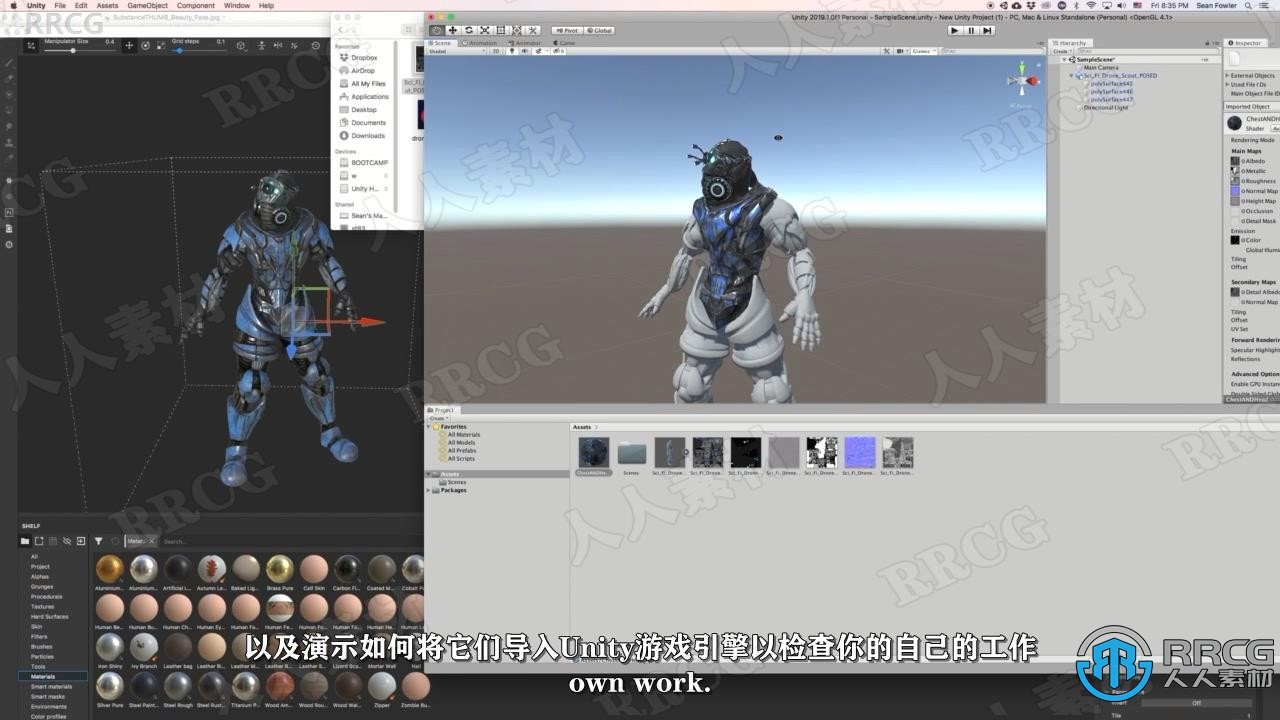Select the Transform tool in Unity toolbar
The image size is (1280, 720).
pyautogui.click(x=517, y=30)
